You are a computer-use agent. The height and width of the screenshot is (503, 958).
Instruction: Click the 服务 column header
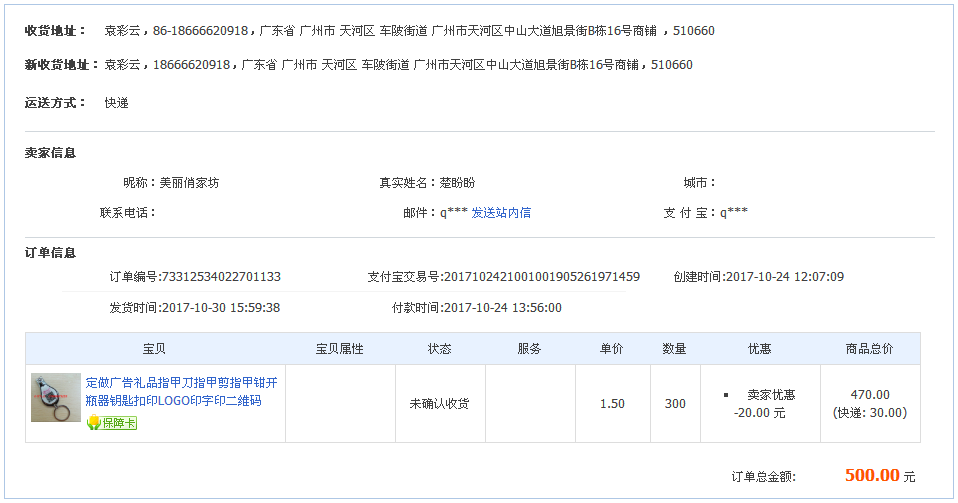click(x=530, y=349)
